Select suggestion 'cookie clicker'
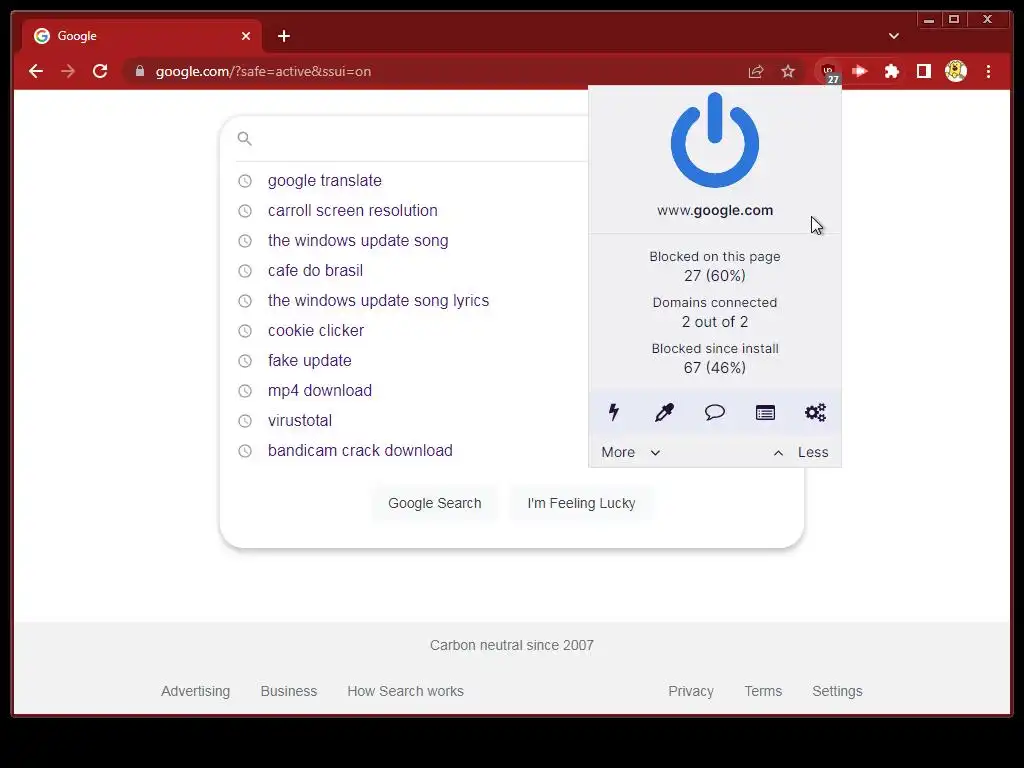This screenshot has width=1024, height=768. [x=315, y=330]
